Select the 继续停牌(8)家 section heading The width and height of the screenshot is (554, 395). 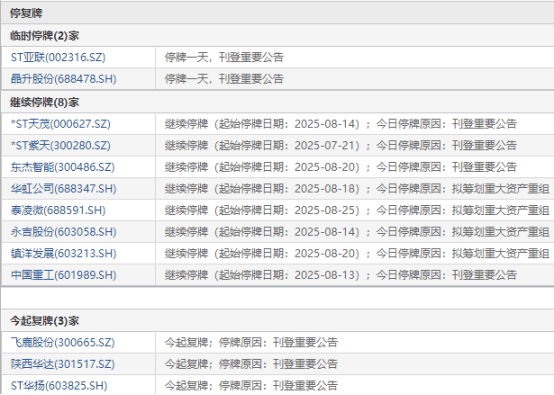point(45,102)
